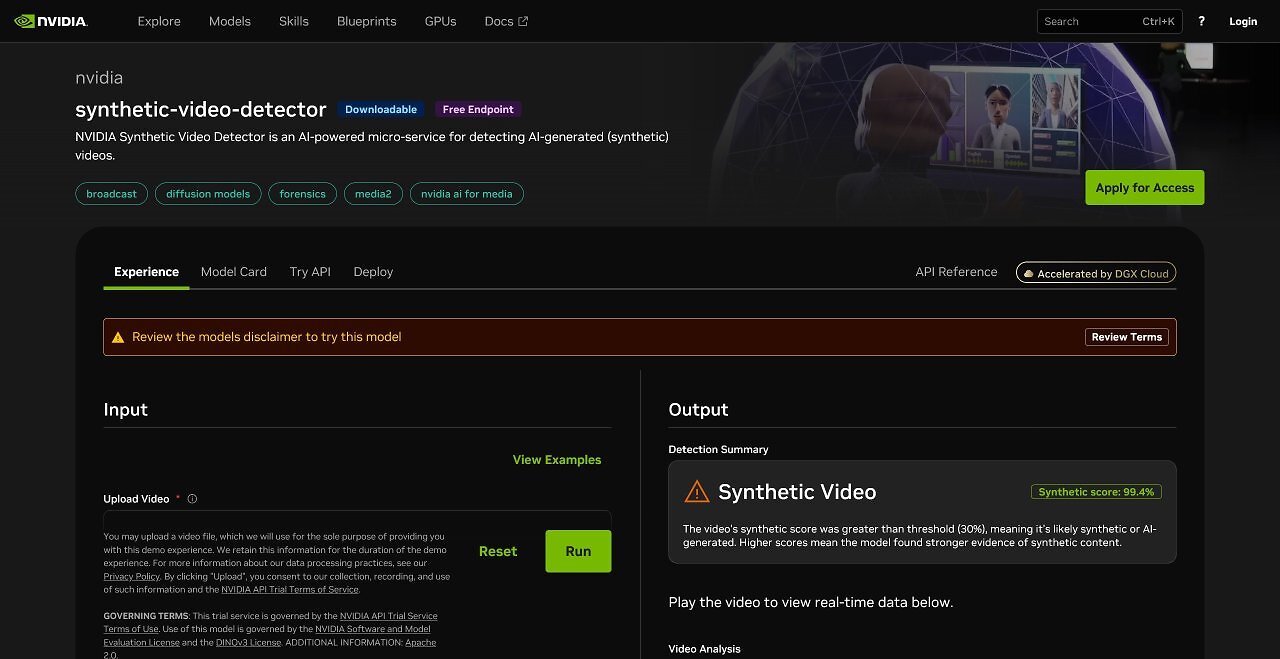This screenshot has height=659, width=1280.
Task: Click the Video Analysis label
Action: click(x=704, y=649)
